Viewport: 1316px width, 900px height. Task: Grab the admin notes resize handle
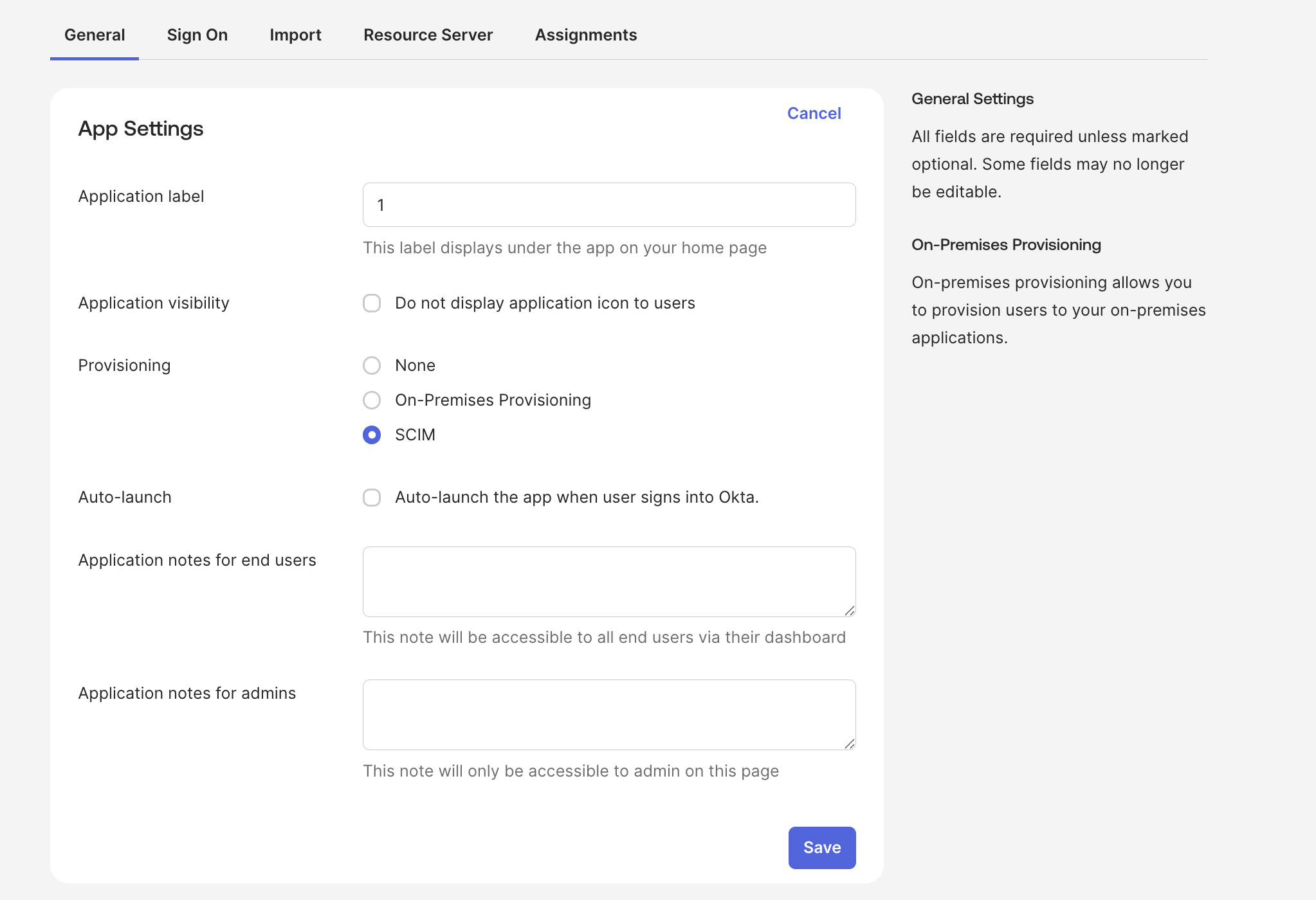pyautogui.click(x=850, y=744)
